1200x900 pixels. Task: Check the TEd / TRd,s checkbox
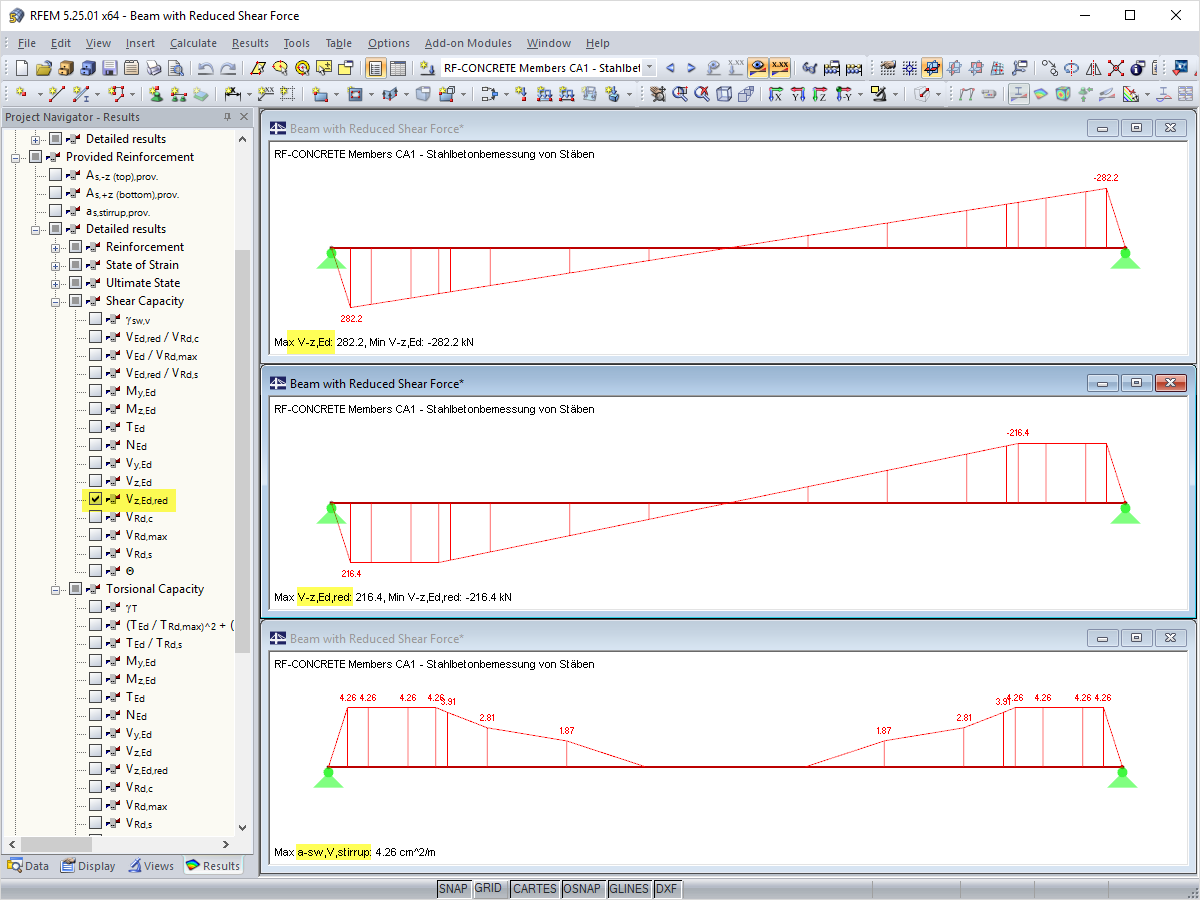click(95, 643)
